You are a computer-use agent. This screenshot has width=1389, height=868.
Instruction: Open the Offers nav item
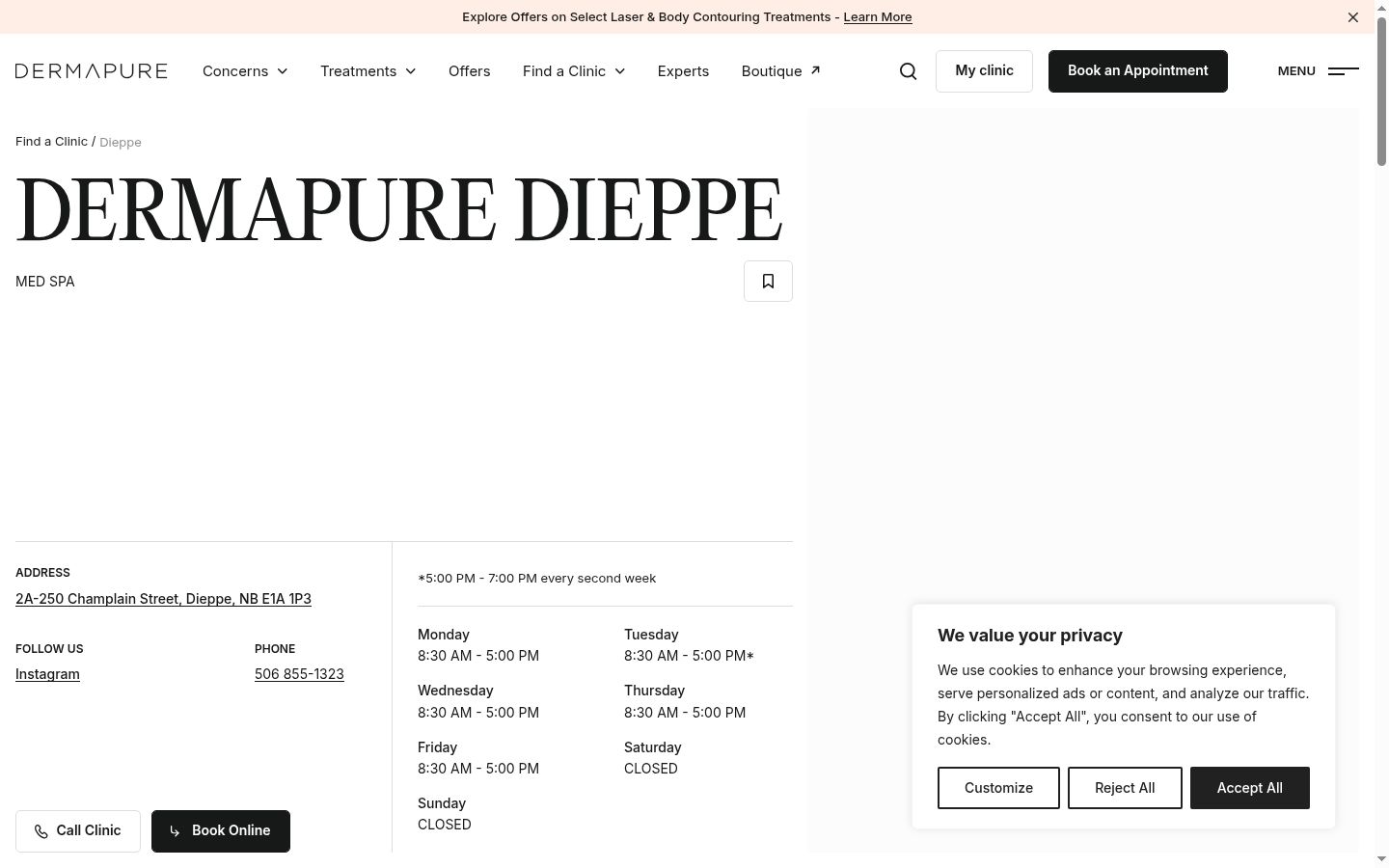point(470,71)
